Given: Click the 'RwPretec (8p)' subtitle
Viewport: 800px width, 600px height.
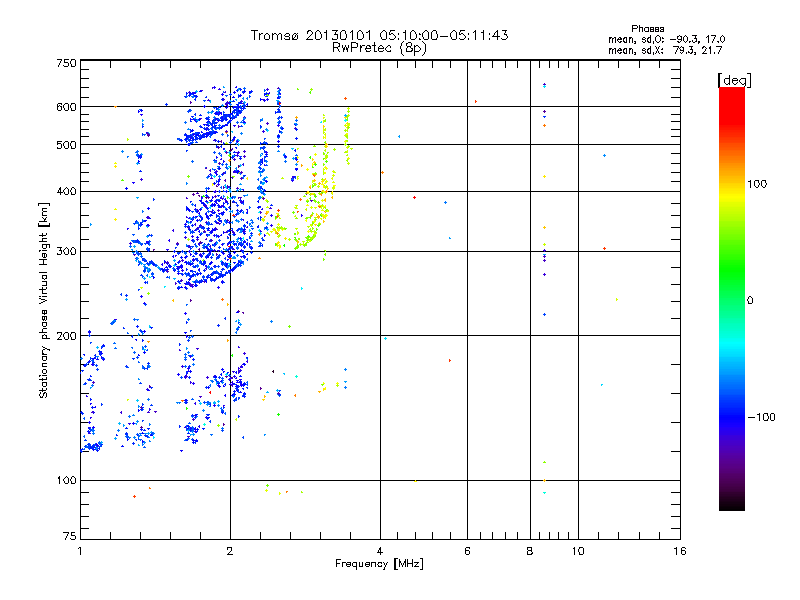Looking at the screenshot, I should (379, 48).
